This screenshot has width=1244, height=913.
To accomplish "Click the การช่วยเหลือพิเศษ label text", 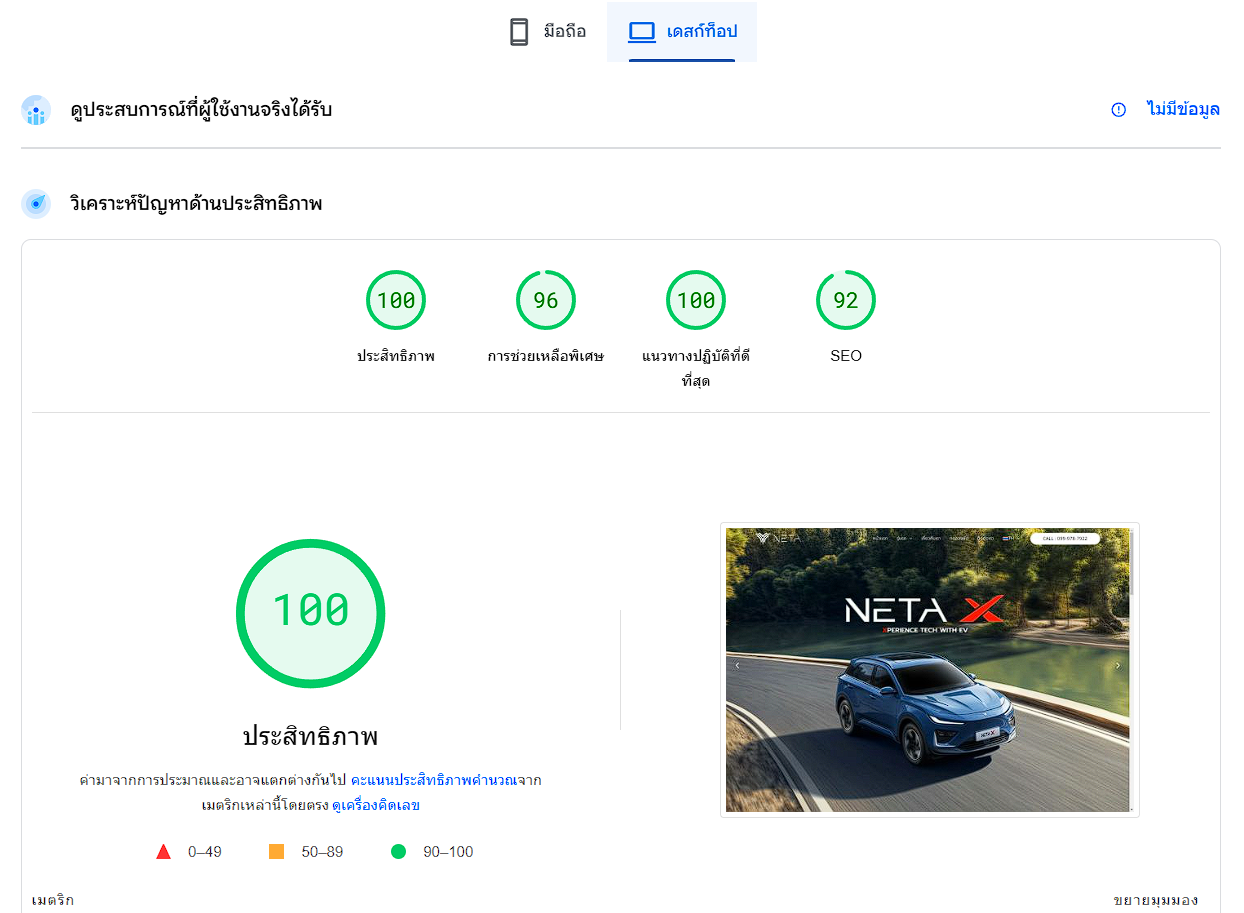I will pyautogui.click(x=546, y=356).
